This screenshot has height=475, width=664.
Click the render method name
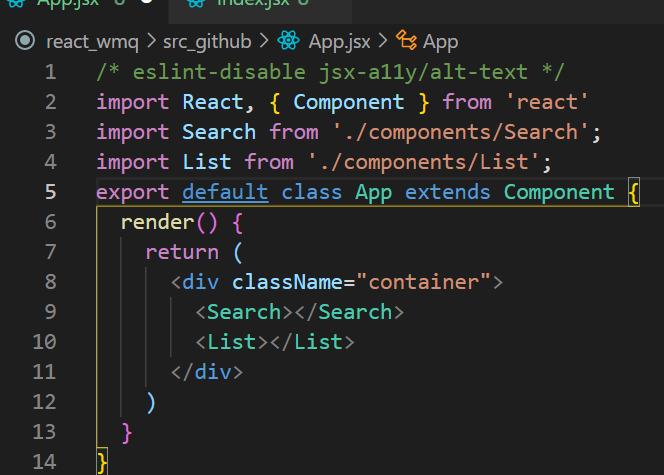151,222
